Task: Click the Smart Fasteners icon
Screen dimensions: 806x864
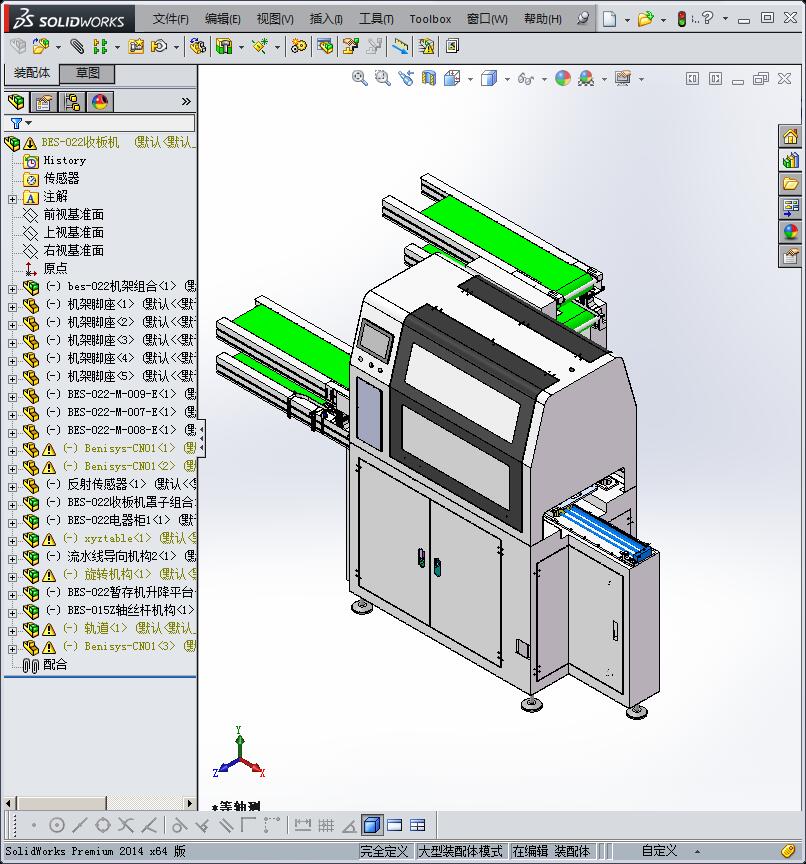Action: (x=136, y=46)
